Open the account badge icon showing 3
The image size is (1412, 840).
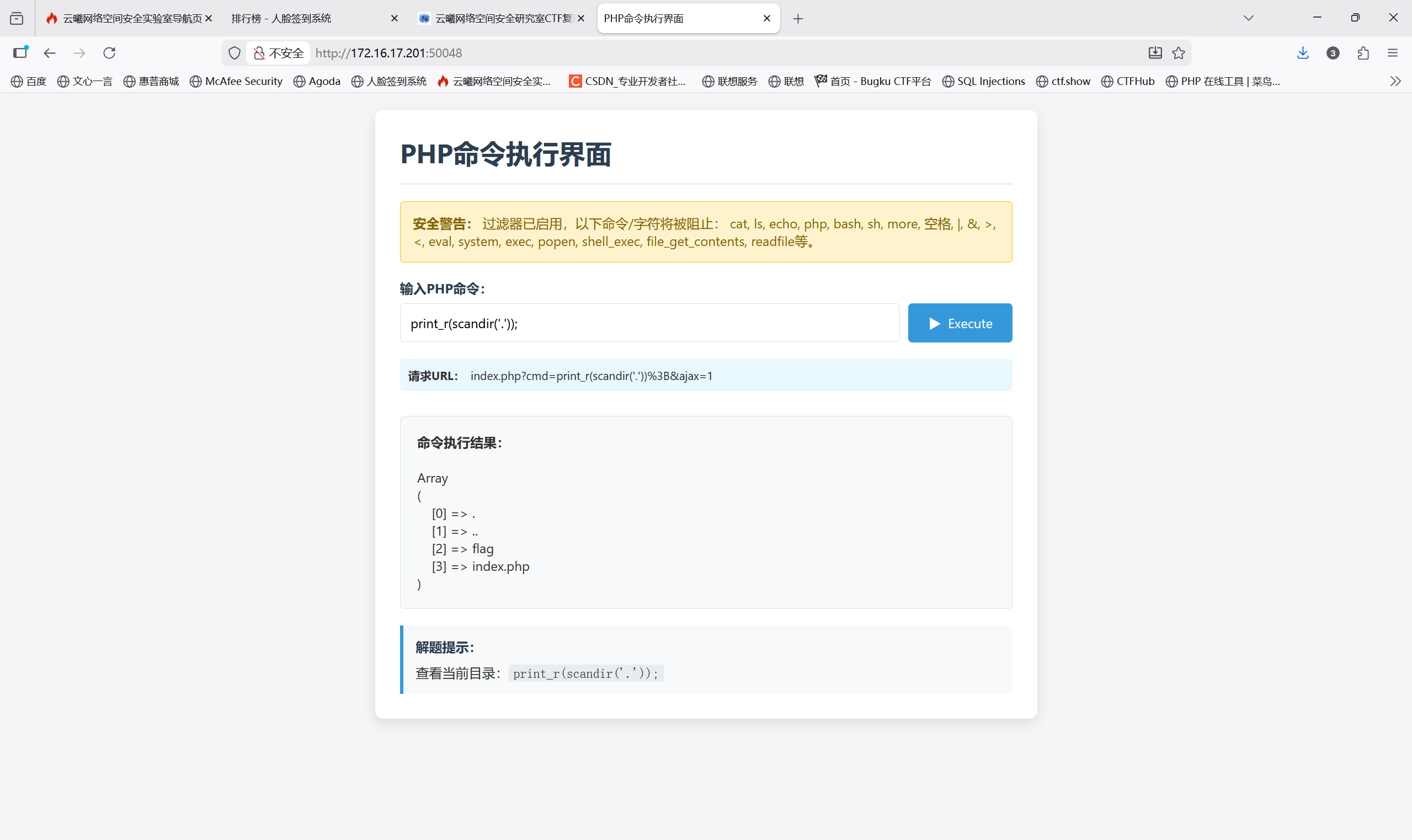pos(1333,53)
